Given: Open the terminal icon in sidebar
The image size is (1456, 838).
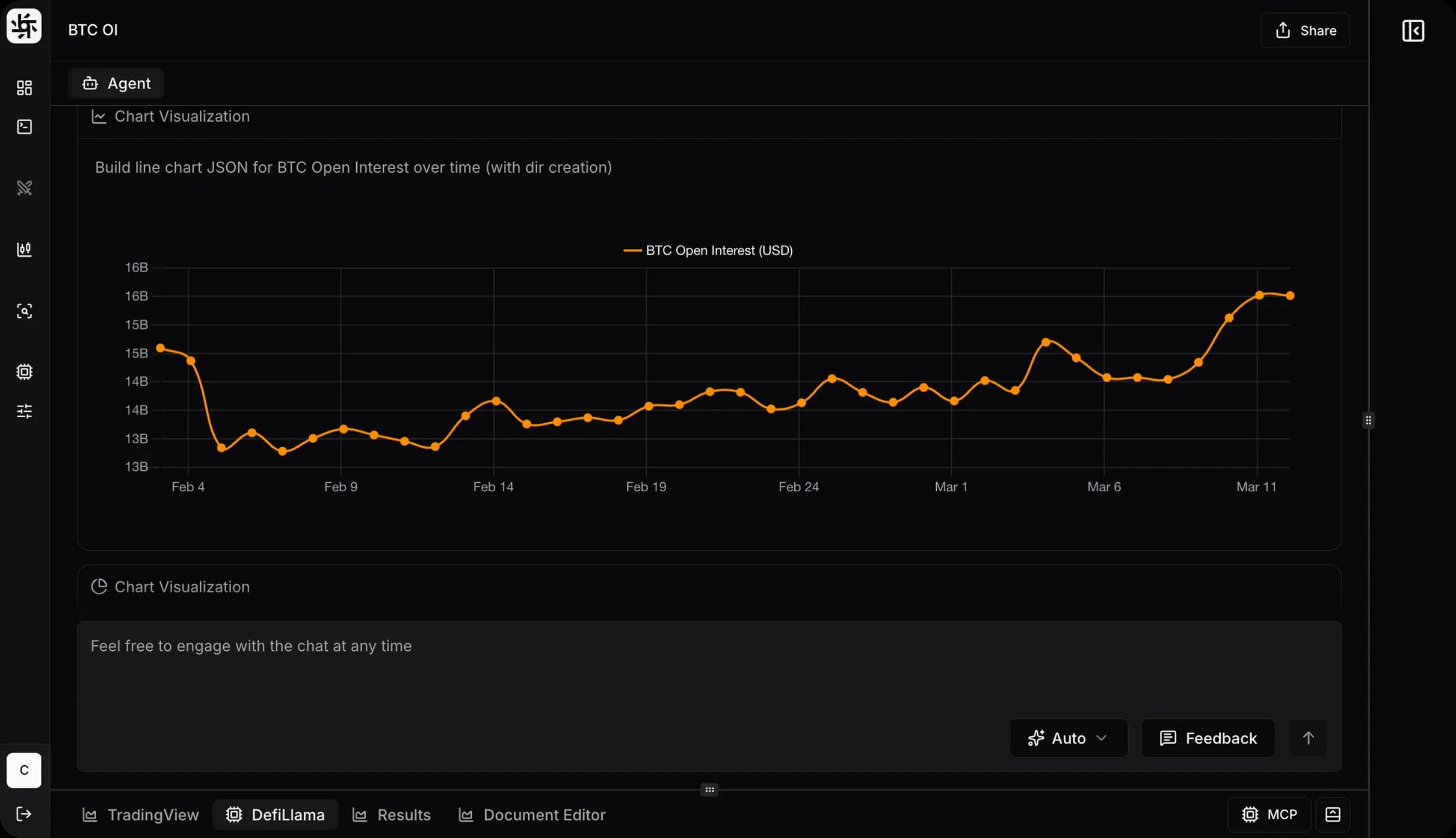Looking at the screenshot, I should point(24,126).
